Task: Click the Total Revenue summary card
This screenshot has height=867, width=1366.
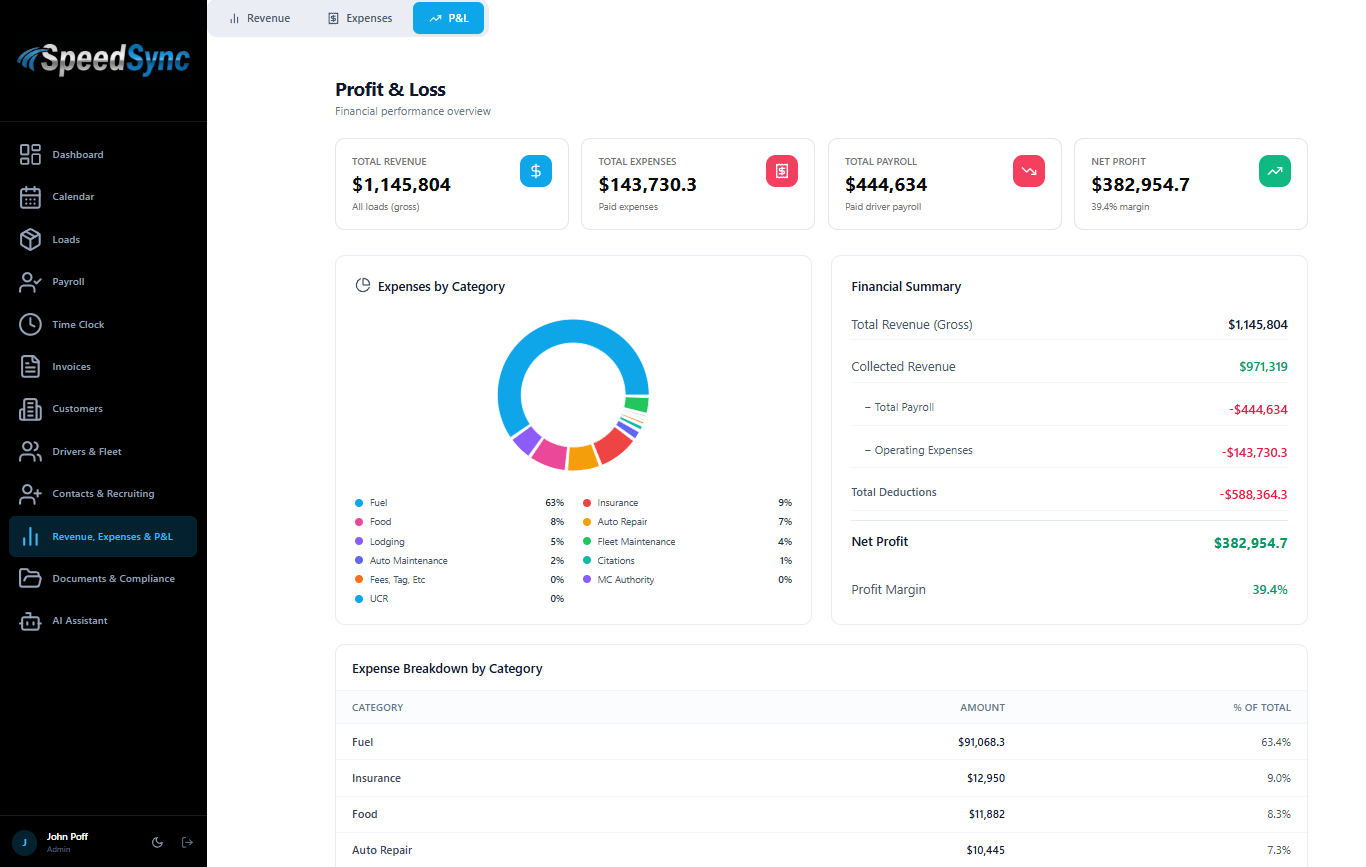Action: tap(452, 184)
